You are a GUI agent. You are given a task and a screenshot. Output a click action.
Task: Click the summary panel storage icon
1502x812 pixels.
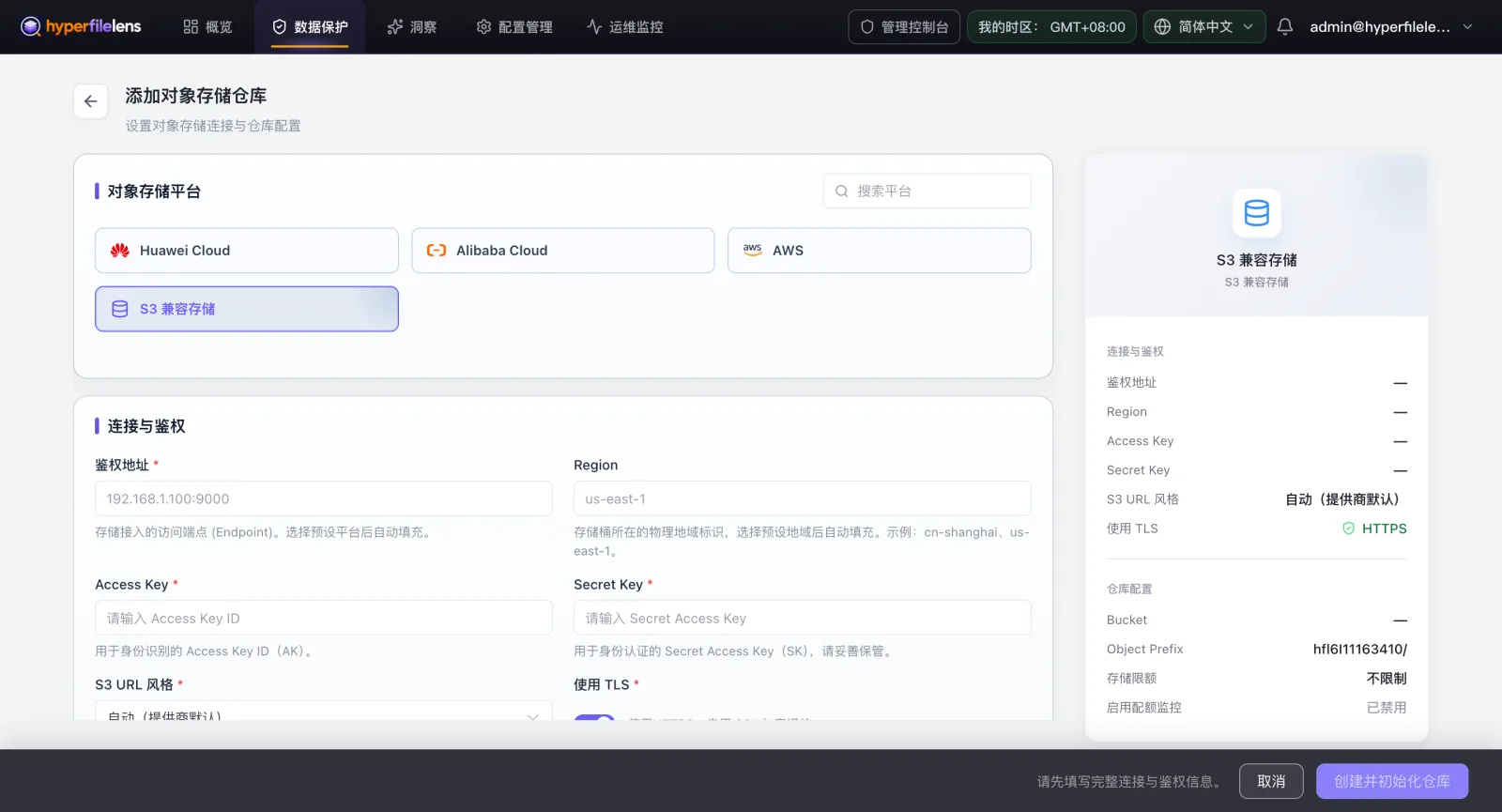tap(1256, 213)
